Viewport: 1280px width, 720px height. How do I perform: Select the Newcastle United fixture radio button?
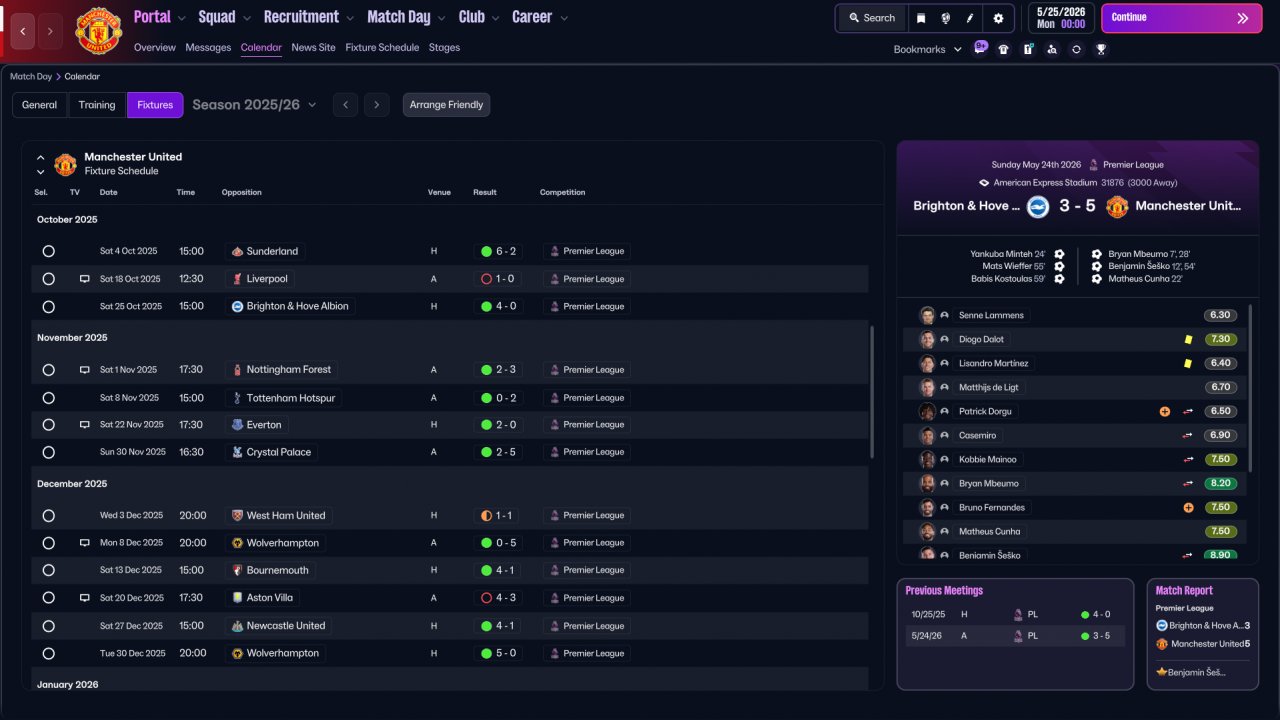48,626
